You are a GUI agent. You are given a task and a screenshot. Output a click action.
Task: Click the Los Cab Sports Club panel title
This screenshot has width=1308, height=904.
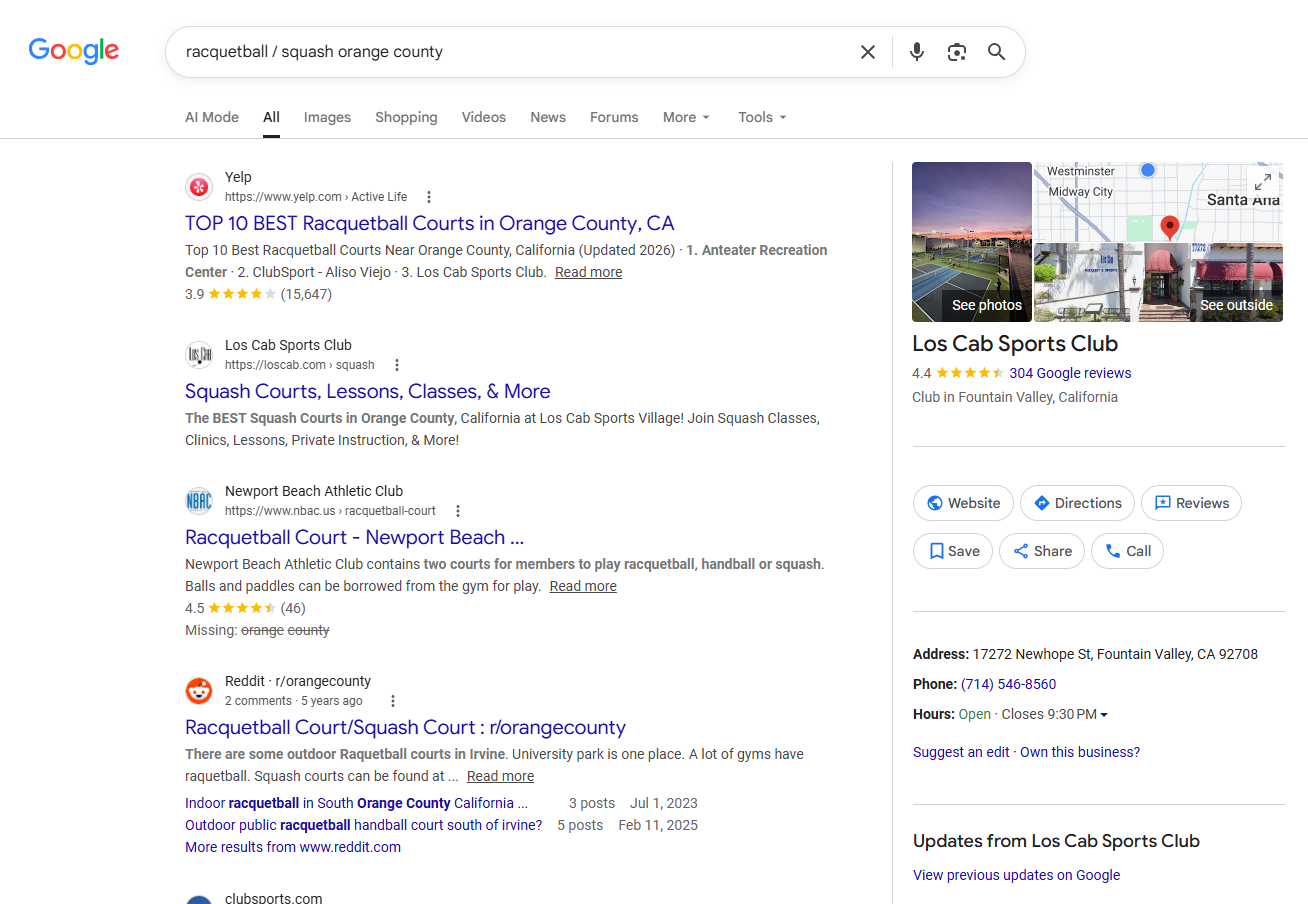pyautogui.click(x=1015, y=343)
